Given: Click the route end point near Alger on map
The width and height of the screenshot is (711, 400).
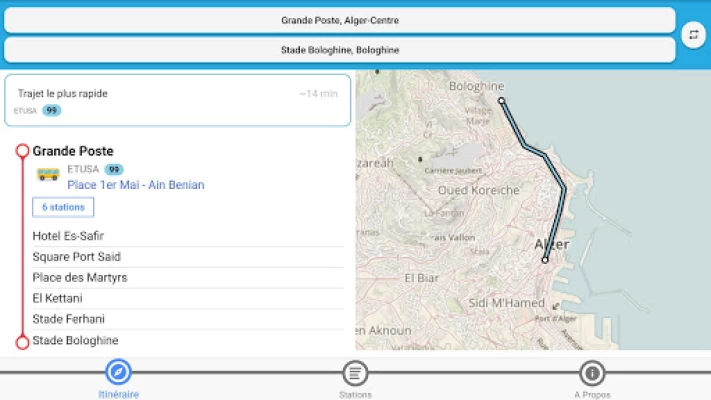Looking at the screenshot, I should click(x=545, y=260).
